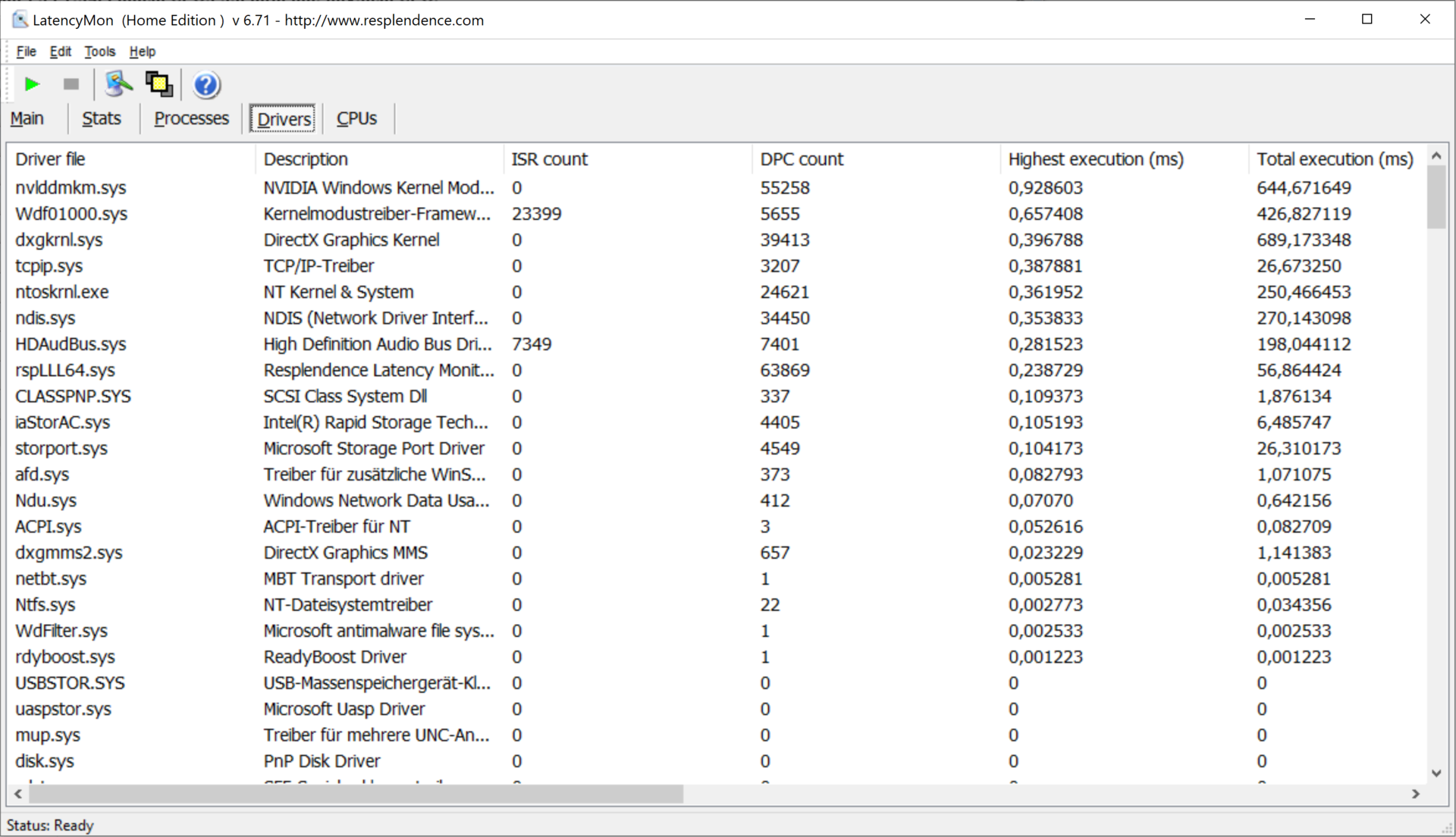The height and width of the screenshot is (837, 1456).
Task: Click the horizontal scrollbar thumb
Action: pyautogui.click(x=356, y=794)
